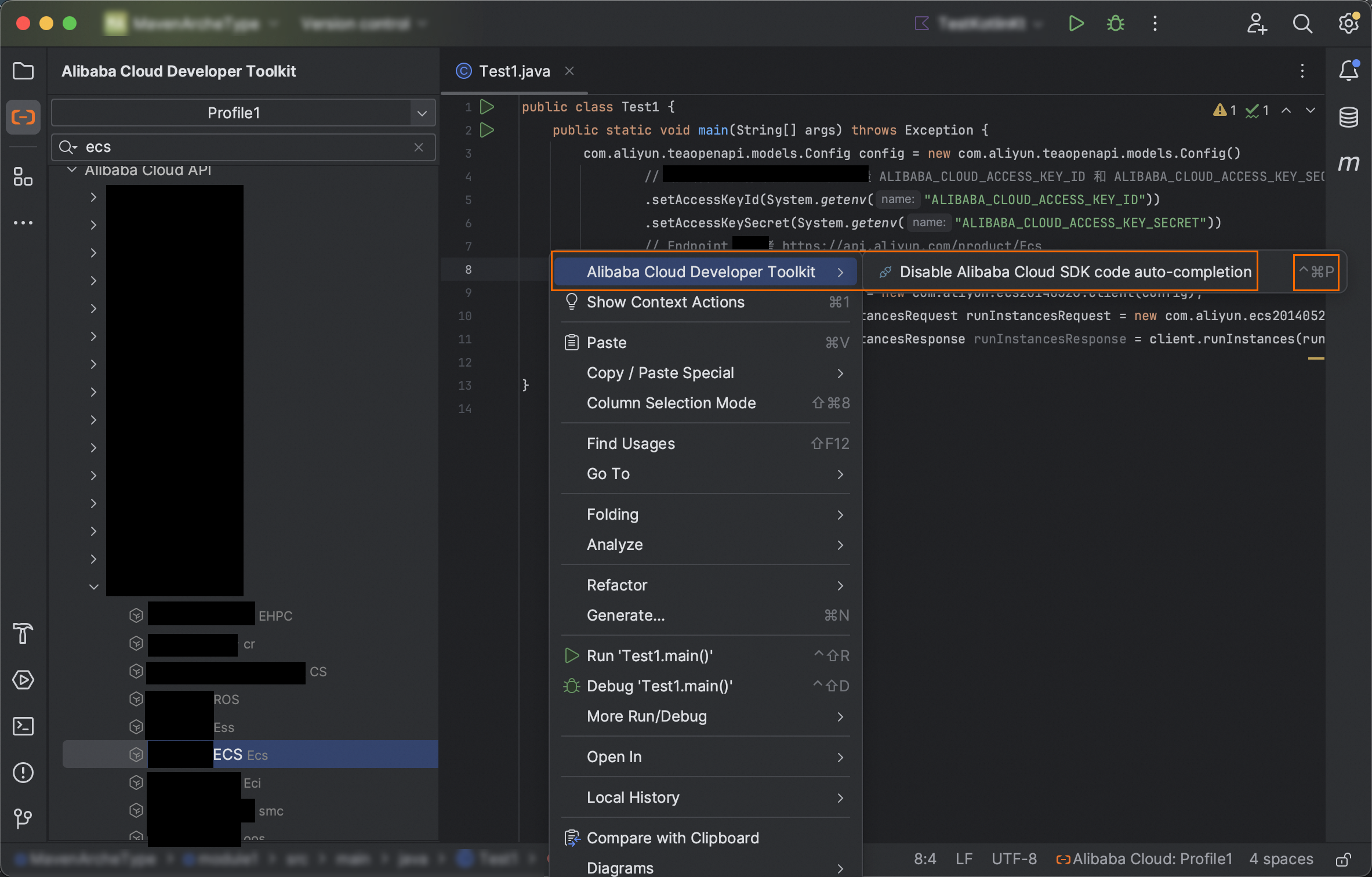Image resolution: width=1372 pixels, height=877 pixels.
Task: Open the Diagrams submenu
Action: (705, 868)
